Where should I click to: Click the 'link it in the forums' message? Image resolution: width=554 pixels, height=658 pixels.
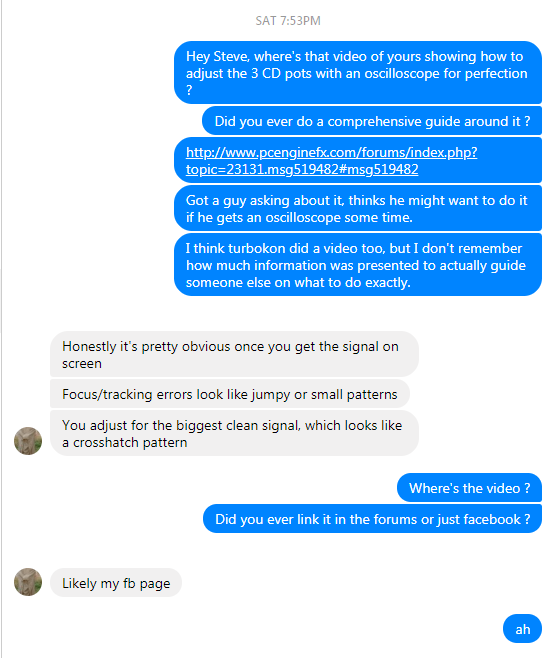point(372,519)
